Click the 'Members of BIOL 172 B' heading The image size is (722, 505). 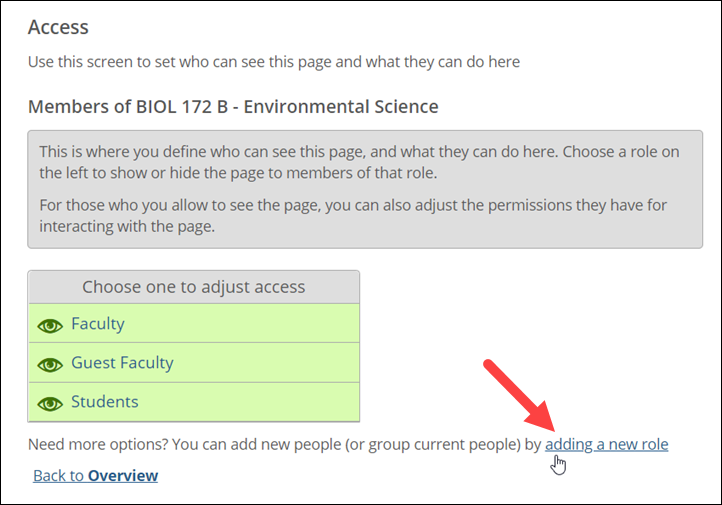233,107
